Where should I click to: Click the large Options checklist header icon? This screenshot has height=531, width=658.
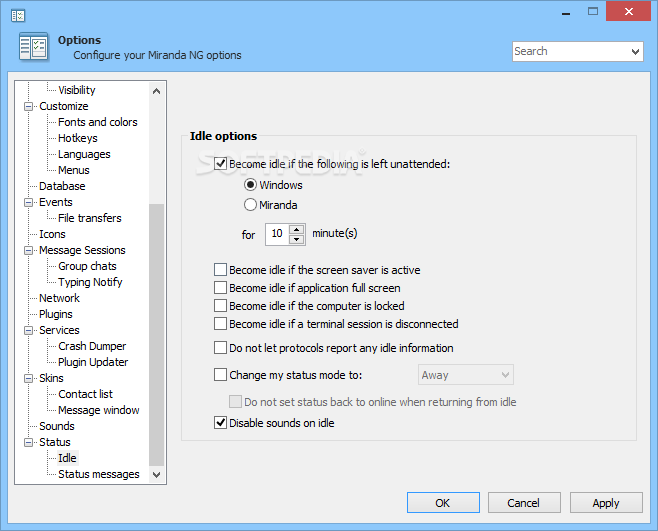[x=34, y=47]
